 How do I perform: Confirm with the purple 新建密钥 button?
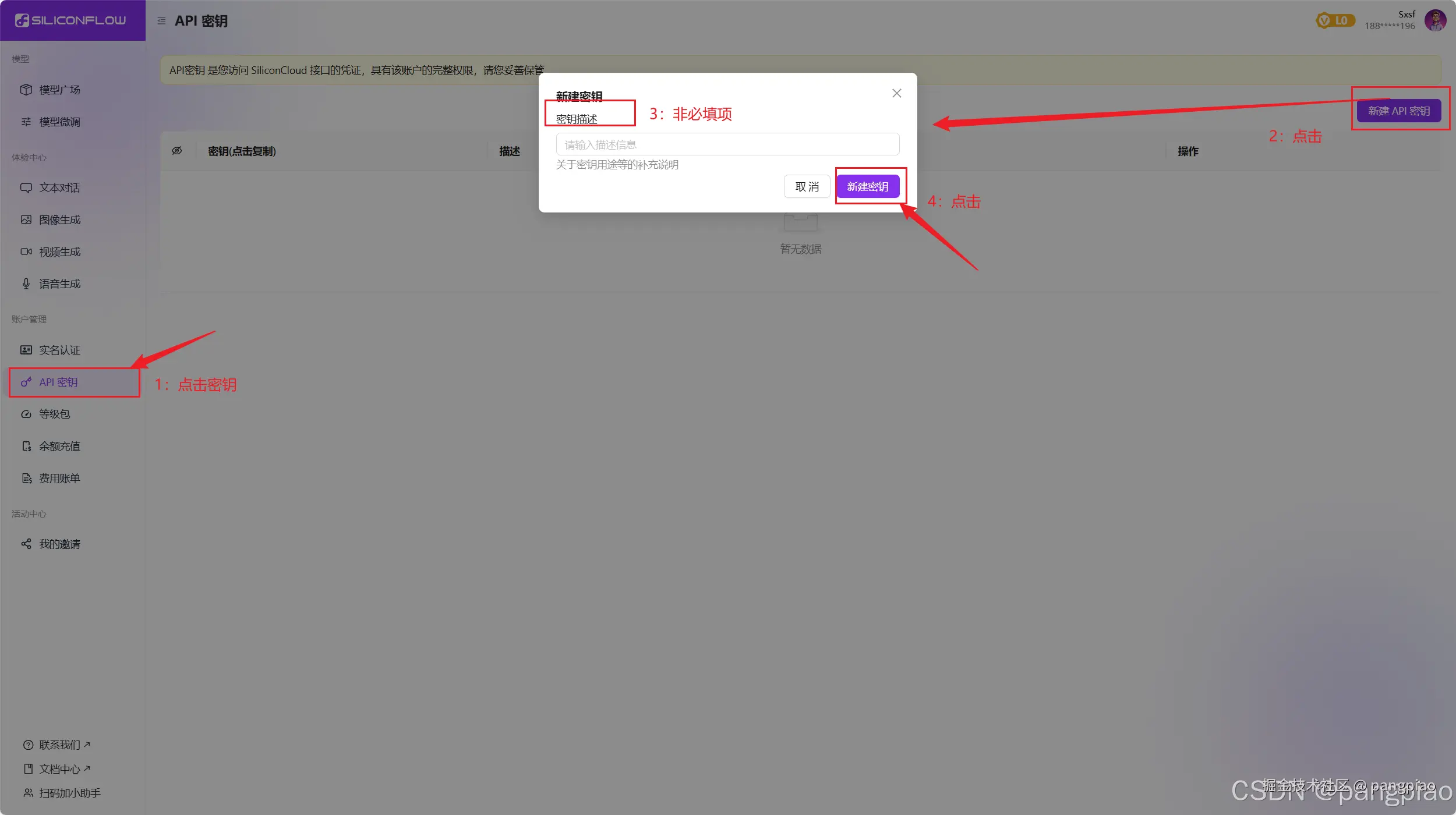pyautogui.click(x=868, y=186)
